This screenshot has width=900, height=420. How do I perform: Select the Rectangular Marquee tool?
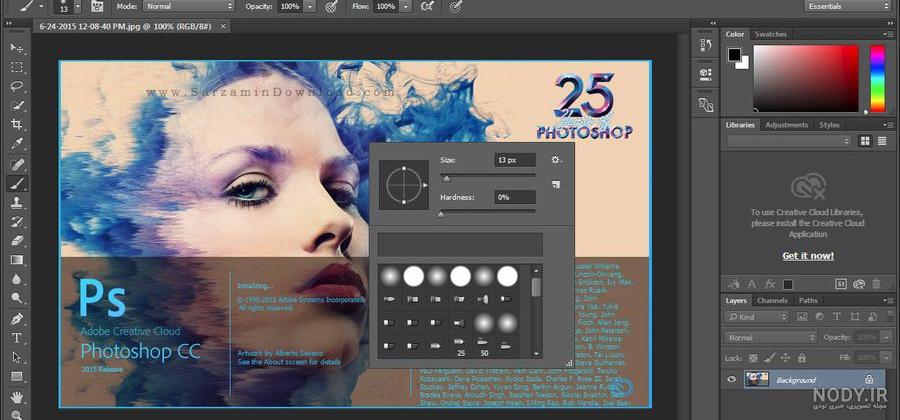click(17, 67)
